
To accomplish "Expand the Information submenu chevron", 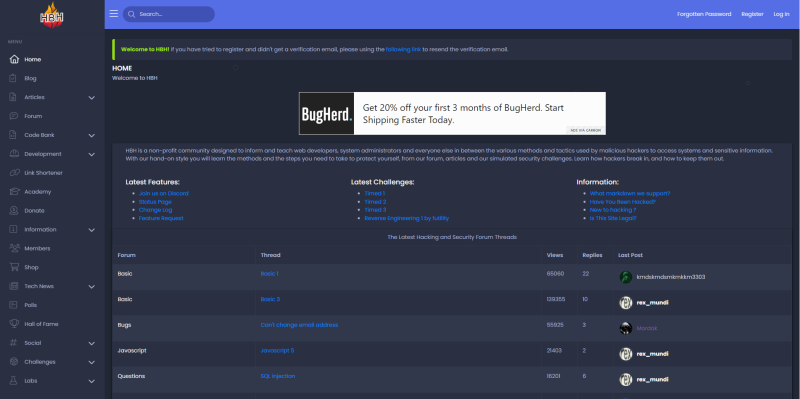I will (x=92, y=230).
